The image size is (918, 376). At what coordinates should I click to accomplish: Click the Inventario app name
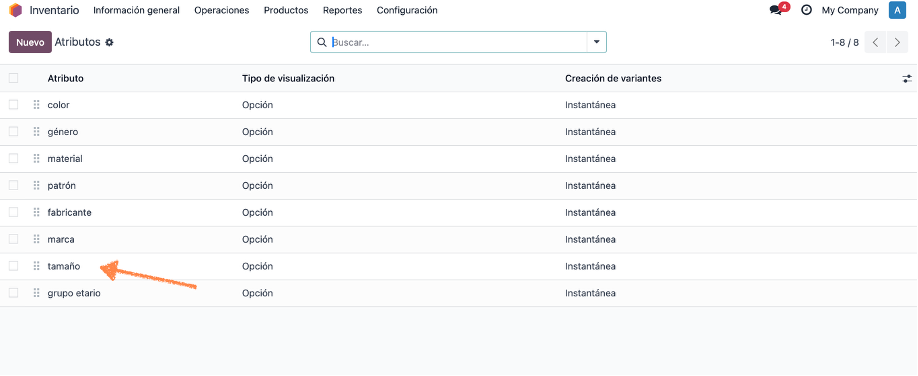[54, 10]
